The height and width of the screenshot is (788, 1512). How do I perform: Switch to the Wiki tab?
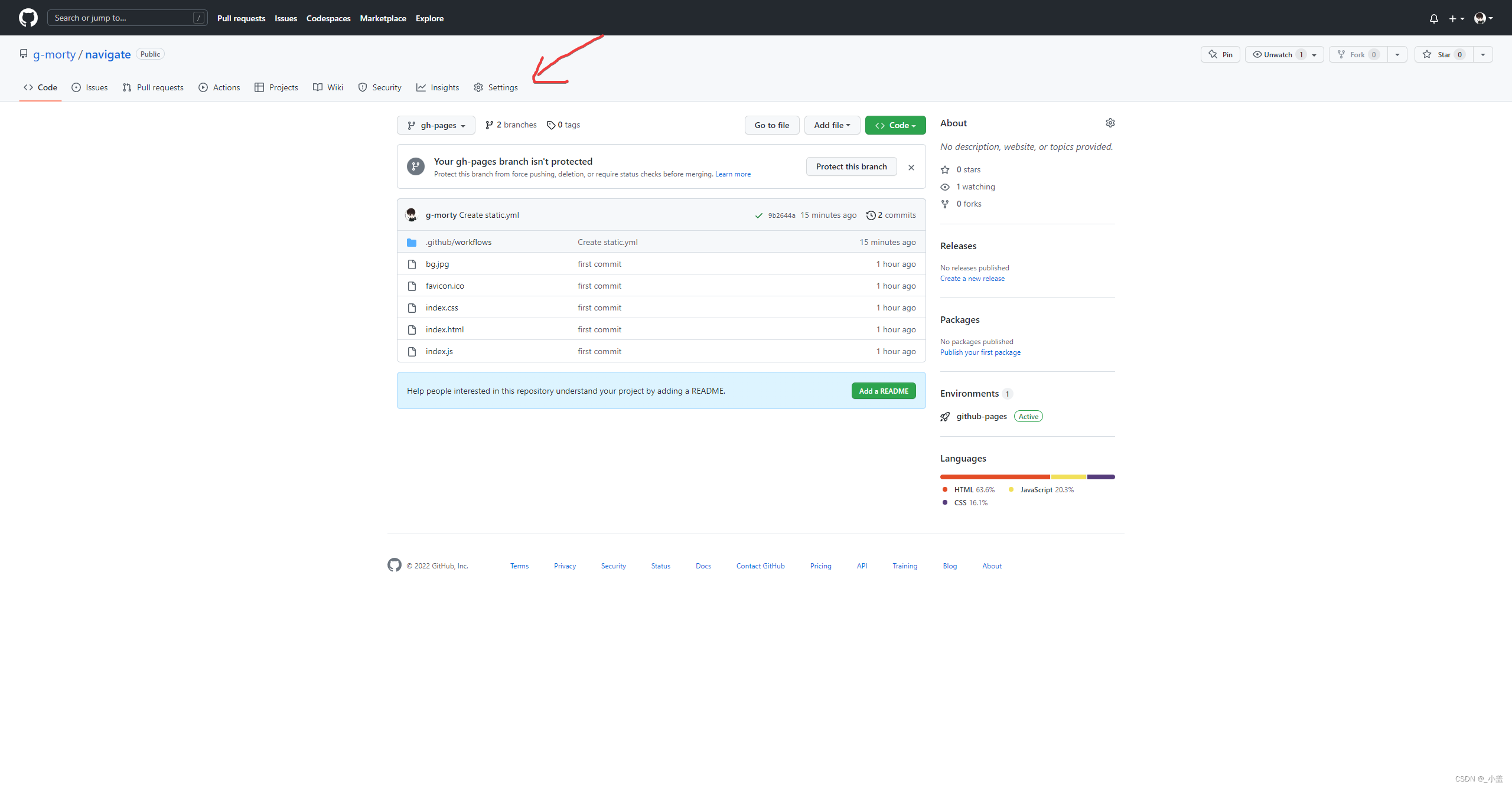tap(328, 87)
